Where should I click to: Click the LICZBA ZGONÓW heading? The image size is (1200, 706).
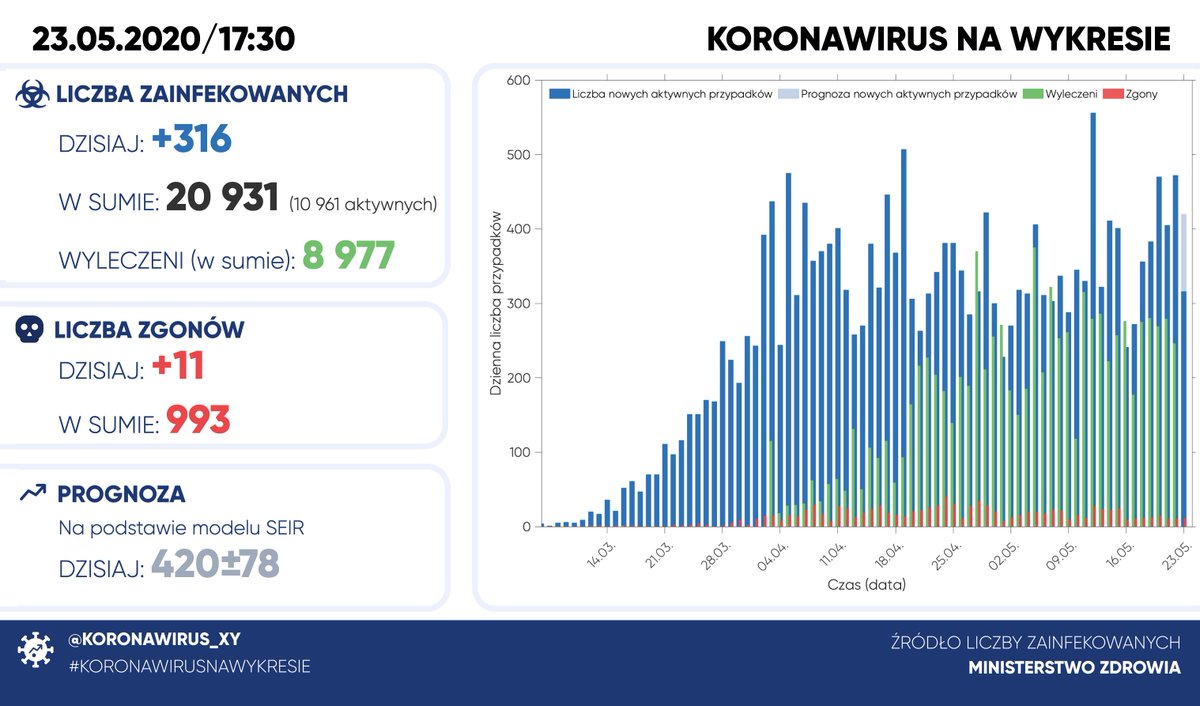[x=151, y=330]
